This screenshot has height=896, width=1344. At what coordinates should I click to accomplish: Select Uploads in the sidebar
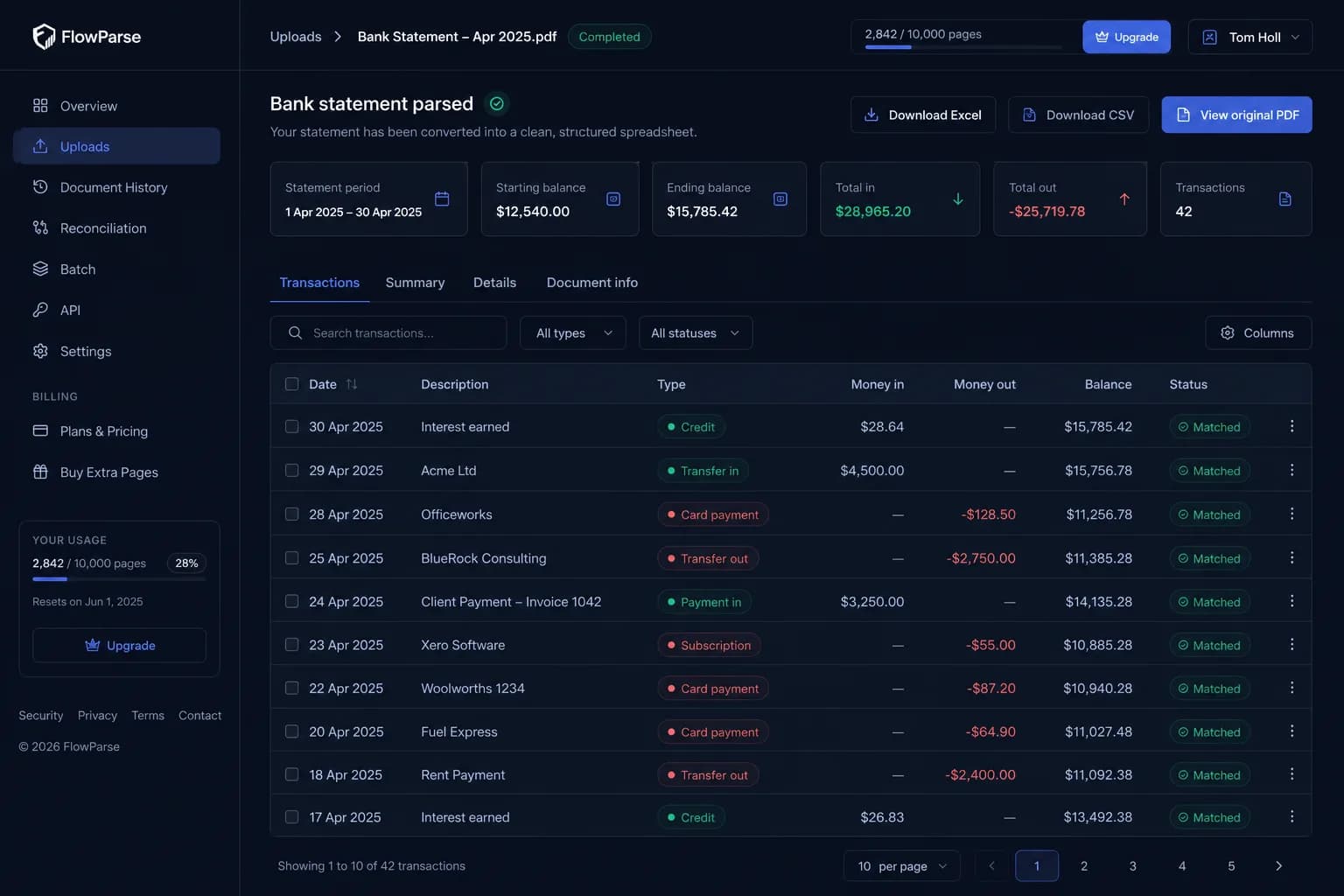(116, 146)
